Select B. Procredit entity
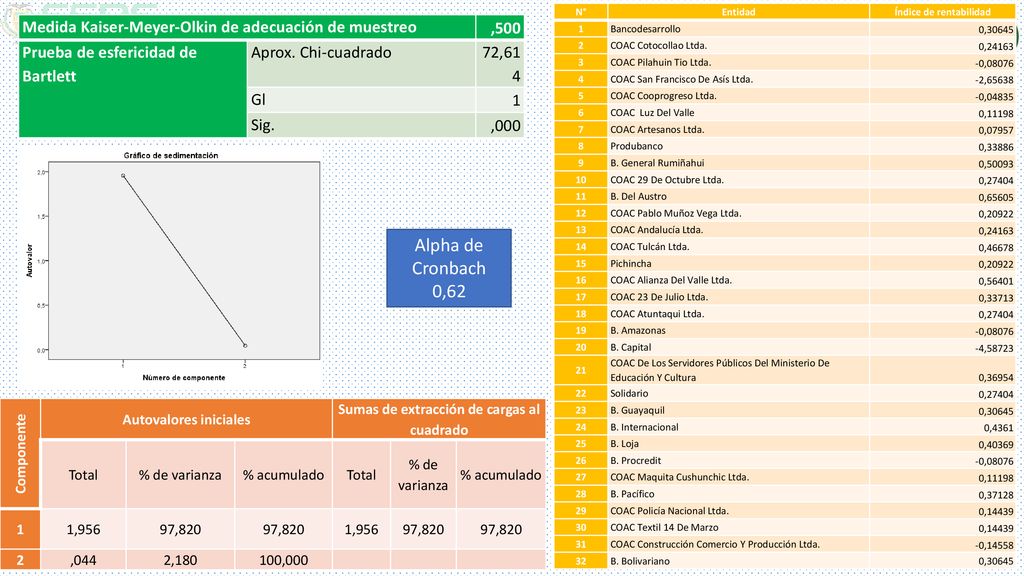The height and width of the screenshot is (576, 1024). 635,461
